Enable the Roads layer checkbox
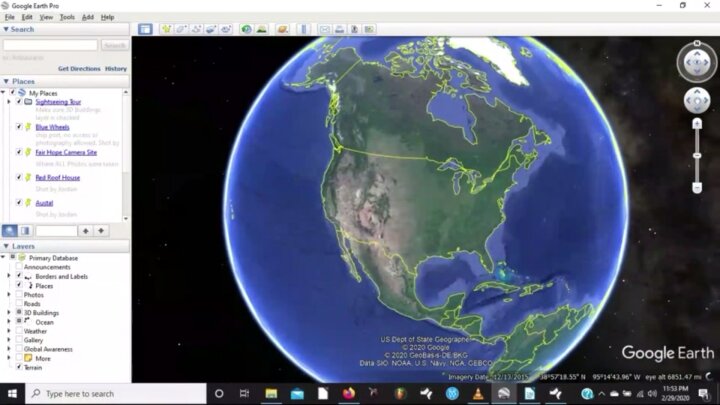 (19, 303)
